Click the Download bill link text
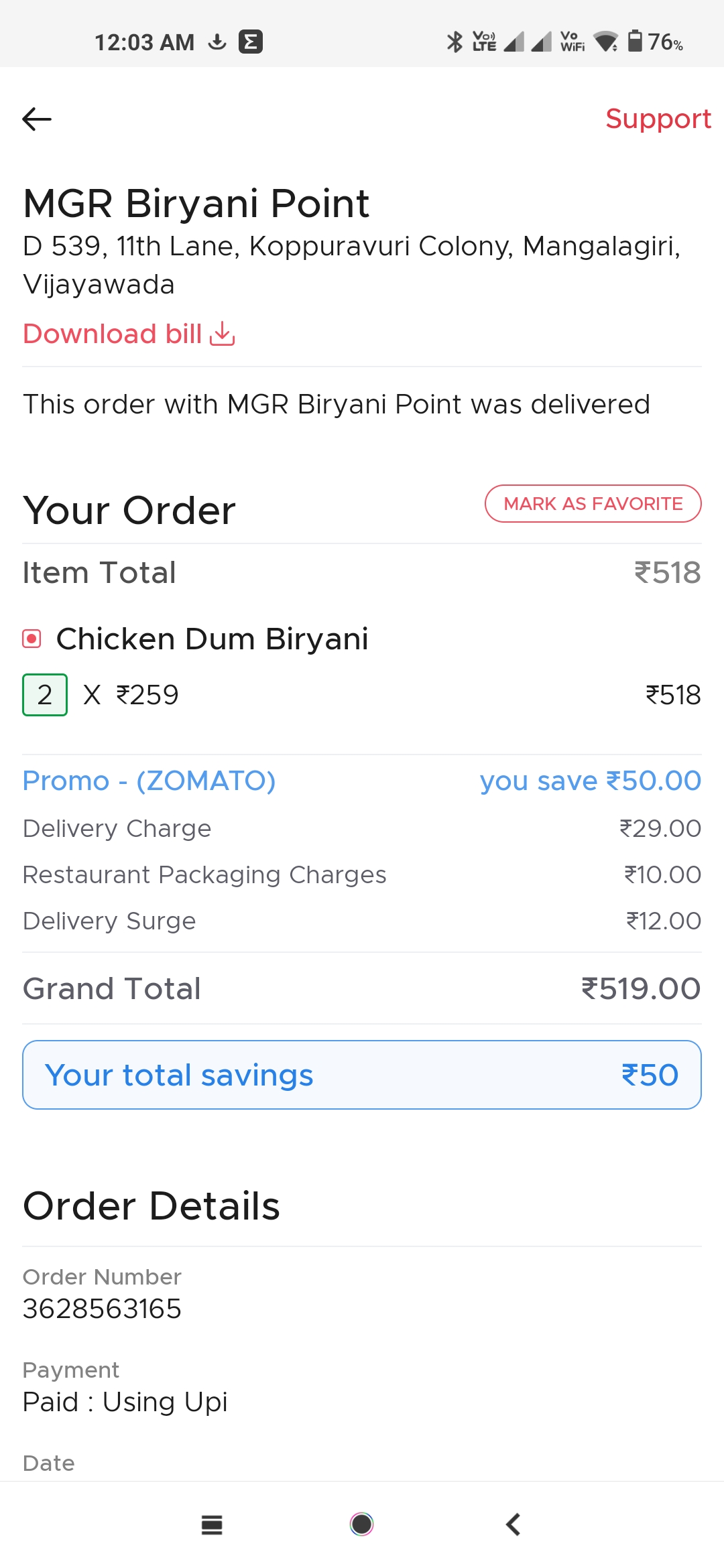 click(x=113, y=334)
